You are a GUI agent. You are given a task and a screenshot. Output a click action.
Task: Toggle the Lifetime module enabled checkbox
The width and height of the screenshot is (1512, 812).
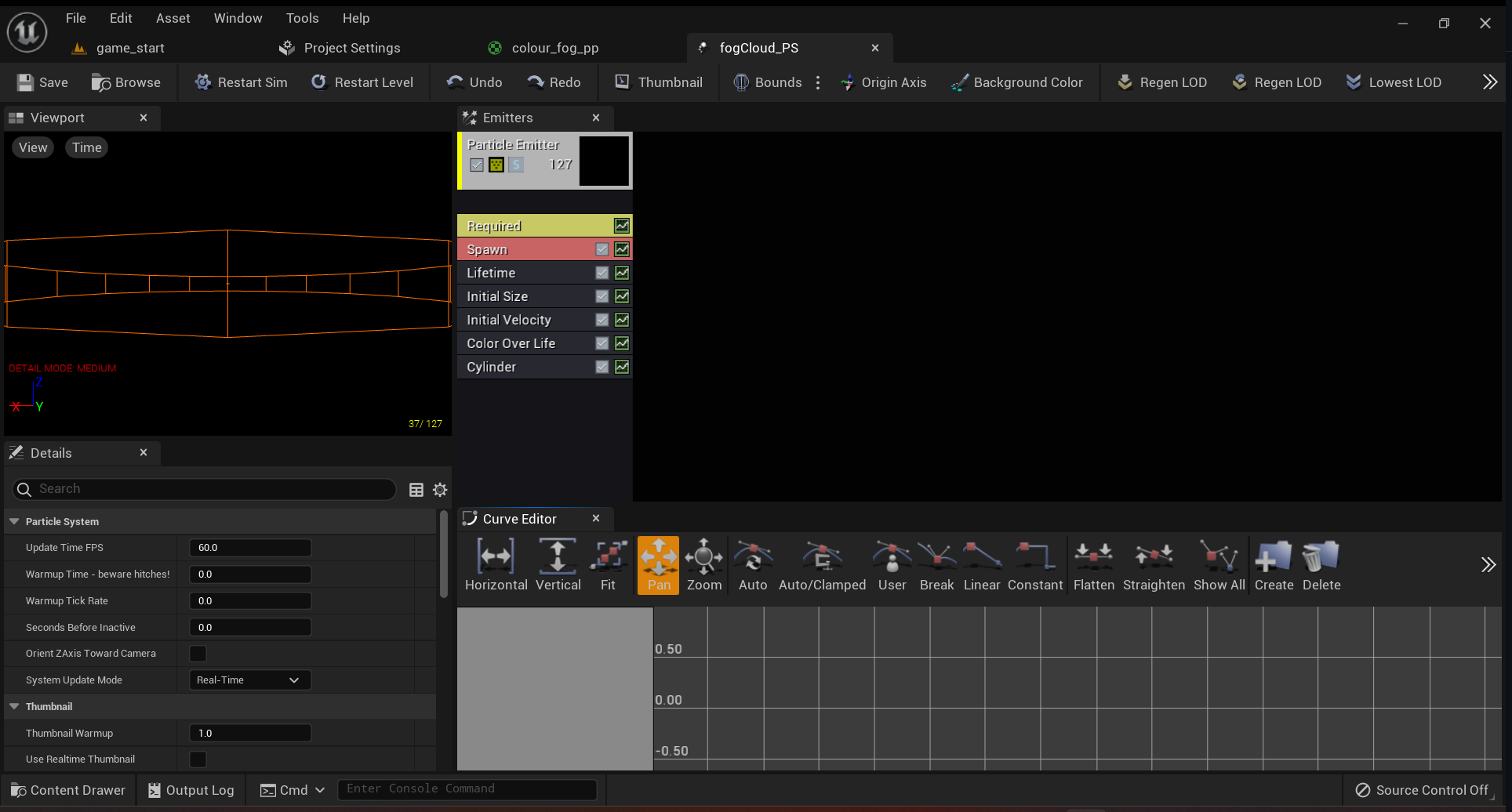[x=602, y=273]
